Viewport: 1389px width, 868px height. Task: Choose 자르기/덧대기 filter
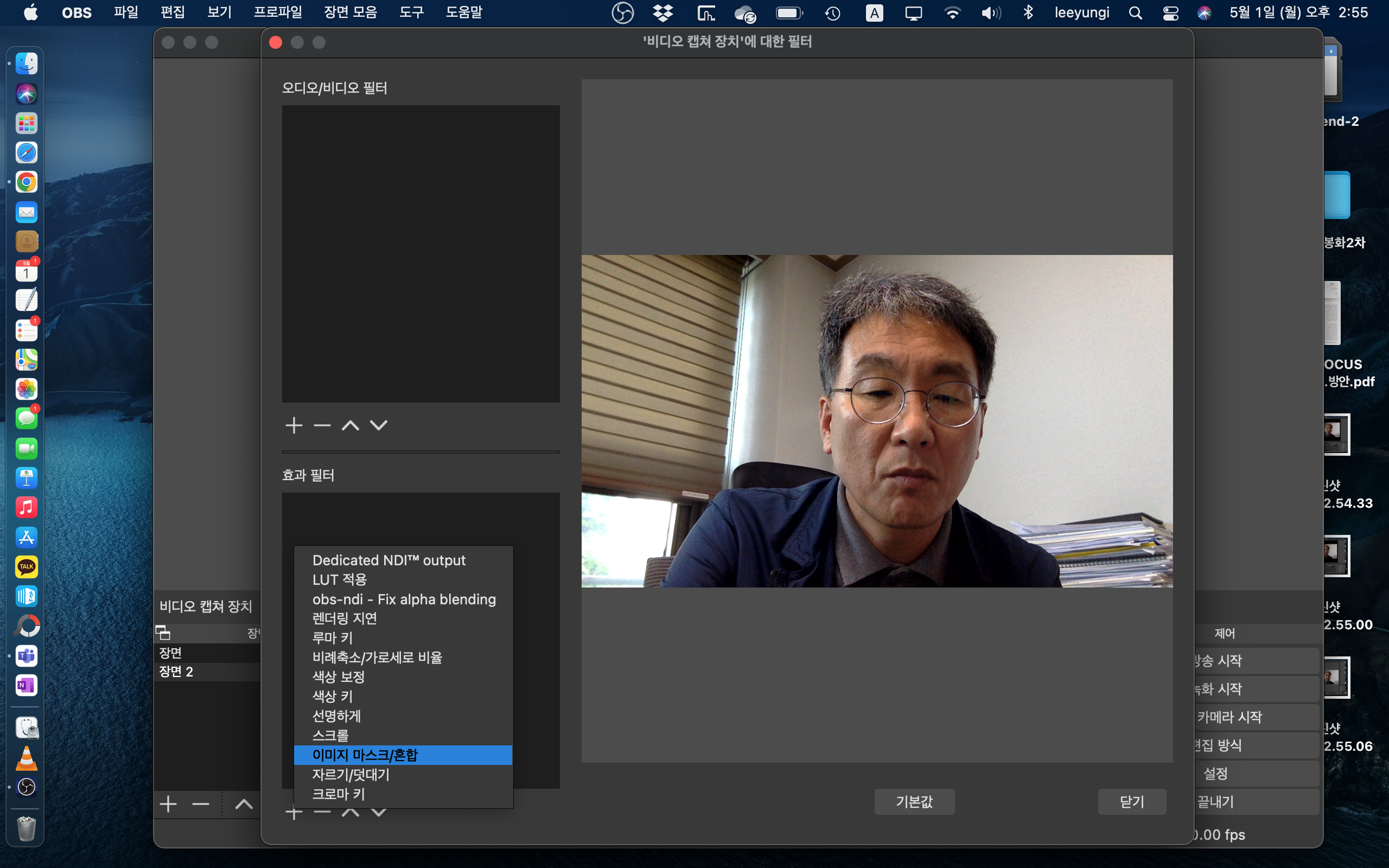351,775
